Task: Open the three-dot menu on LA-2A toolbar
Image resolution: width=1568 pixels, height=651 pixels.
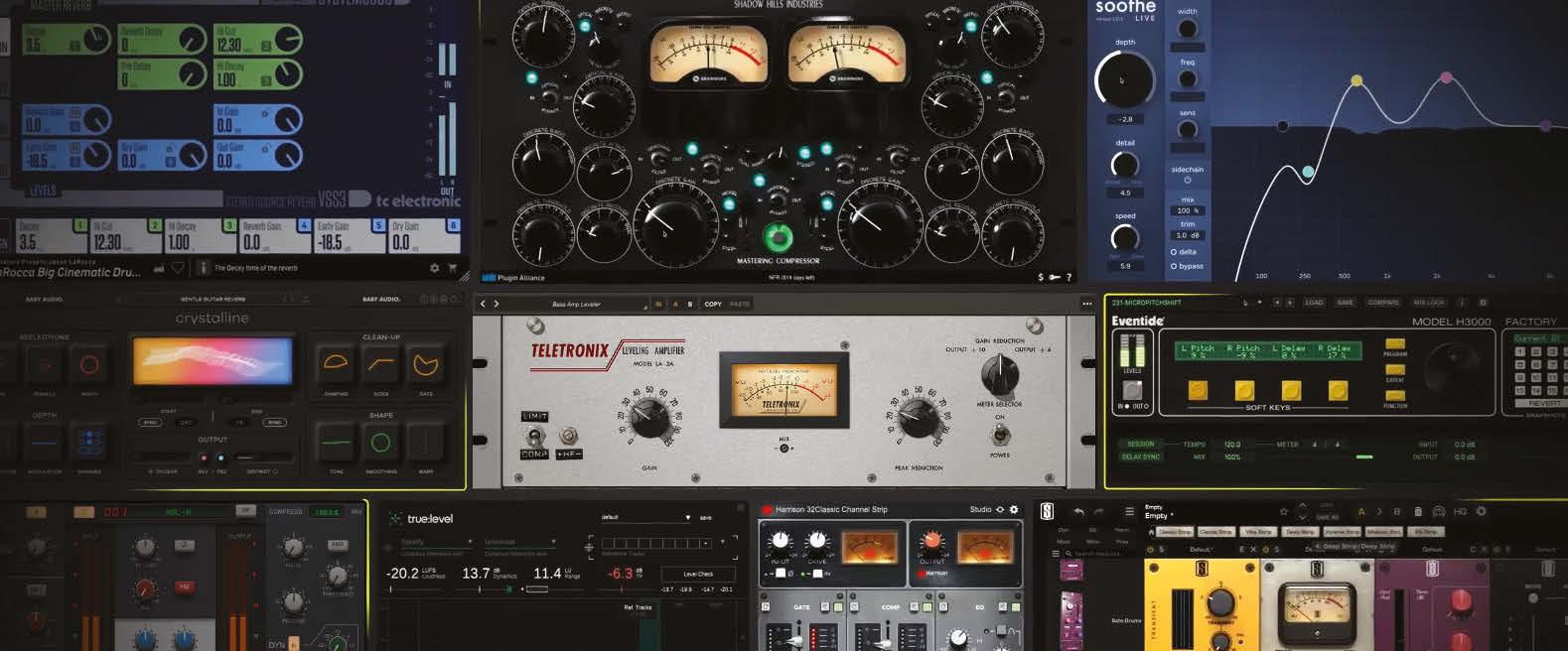Action: click(1087, 304)
